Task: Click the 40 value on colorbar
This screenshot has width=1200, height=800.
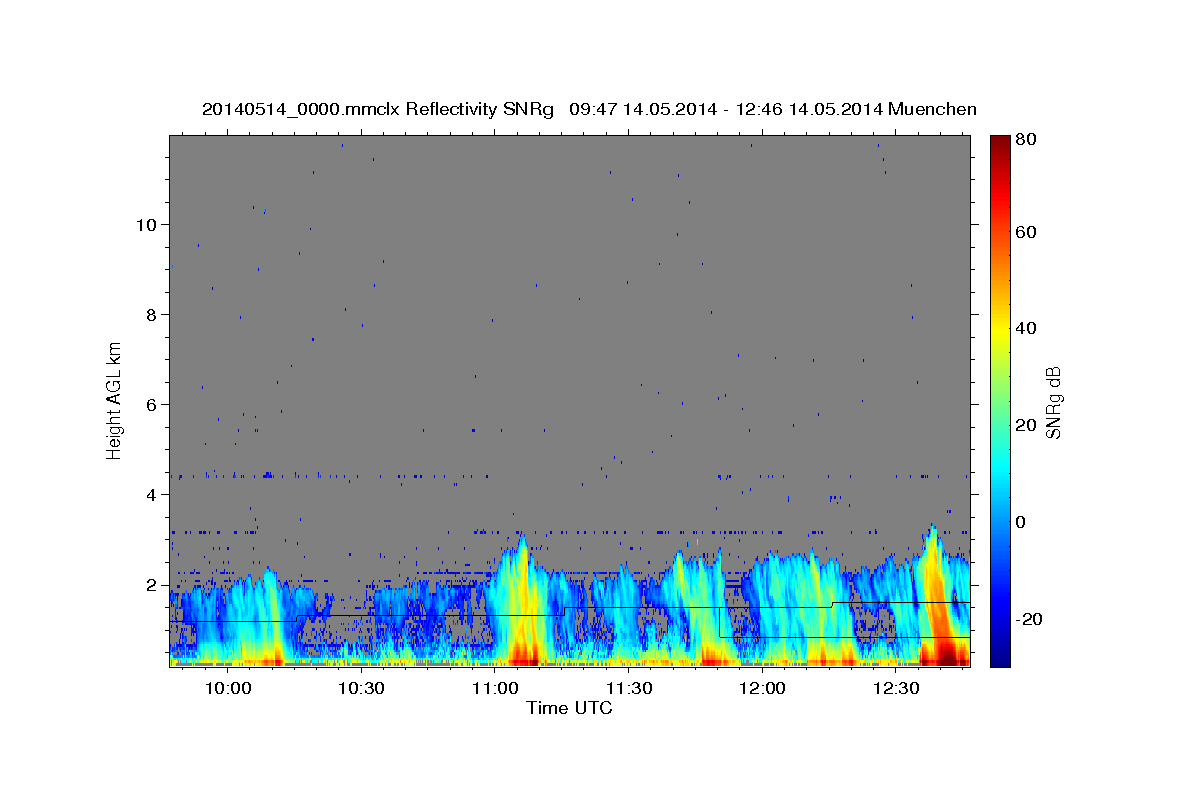Action: (x=1025, y=328)
